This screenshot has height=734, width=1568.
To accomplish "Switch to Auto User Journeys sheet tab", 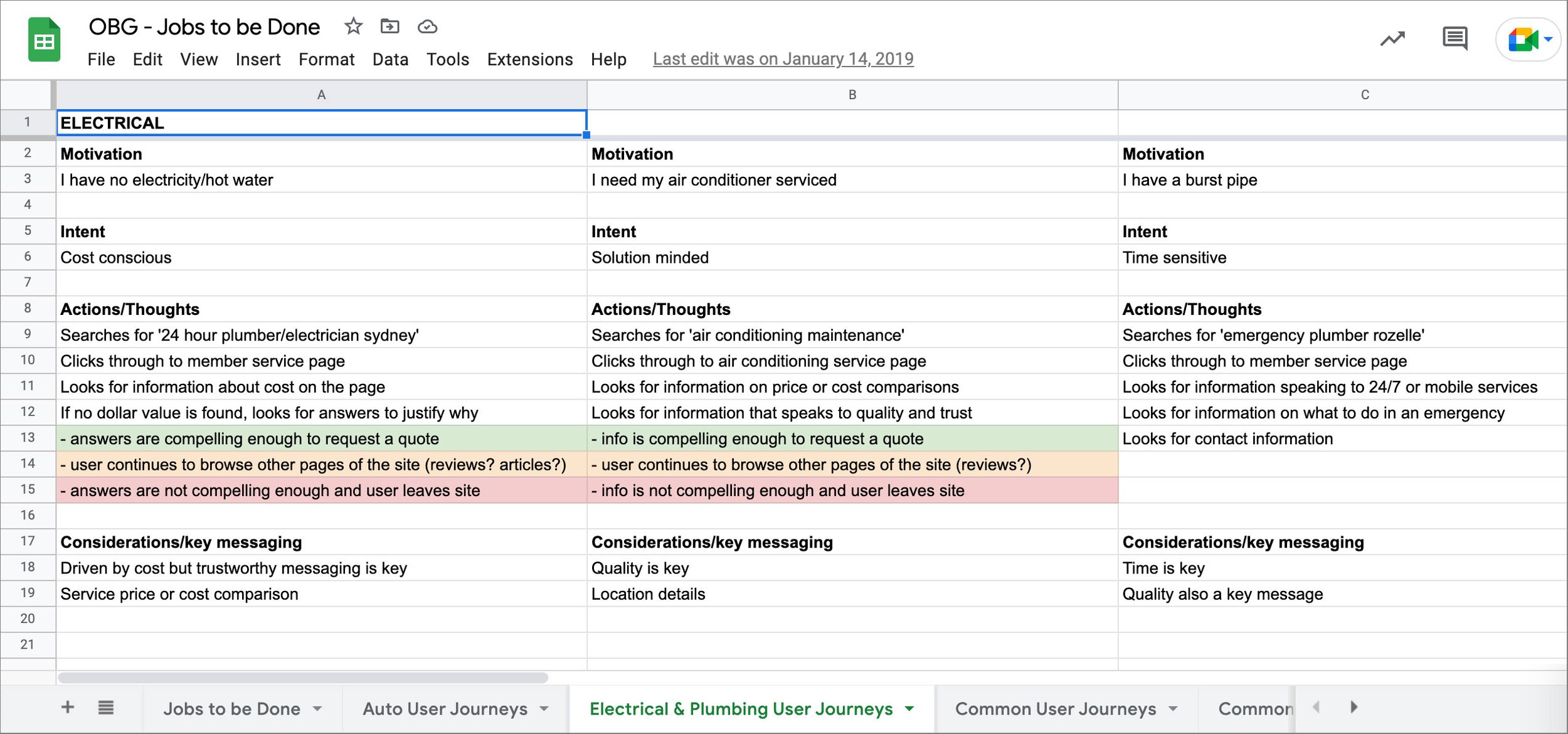I will pos(445,709).
